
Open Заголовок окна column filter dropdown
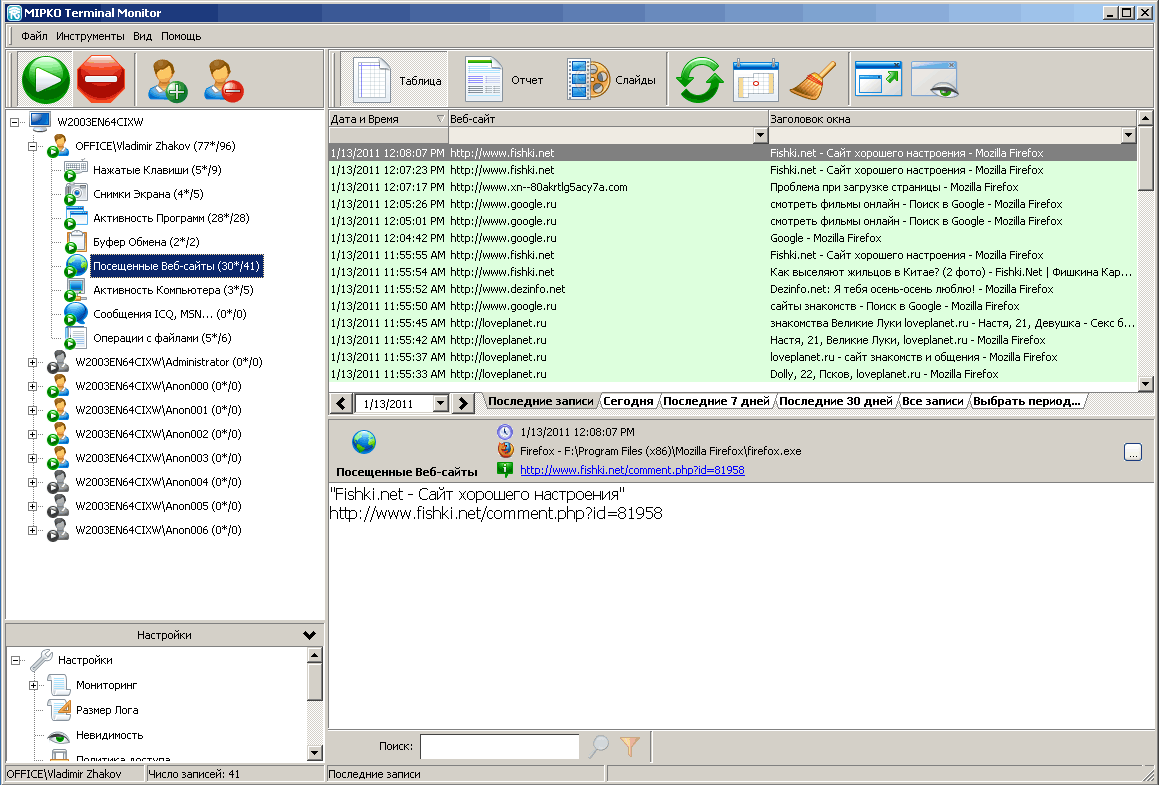coord(1128,135)
